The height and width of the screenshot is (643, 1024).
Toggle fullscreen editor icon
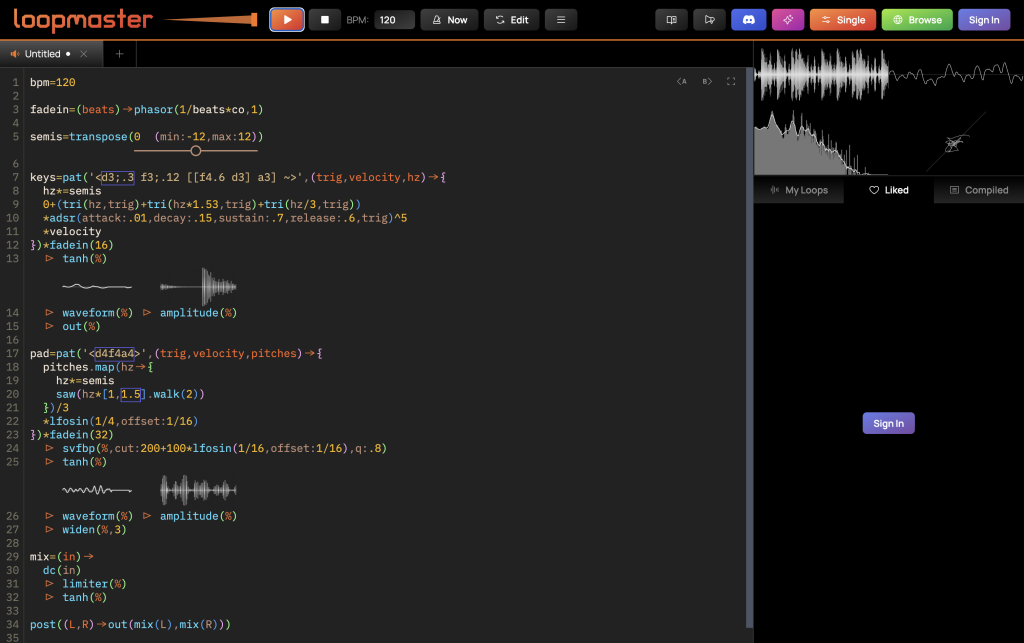tap(731, 82)
